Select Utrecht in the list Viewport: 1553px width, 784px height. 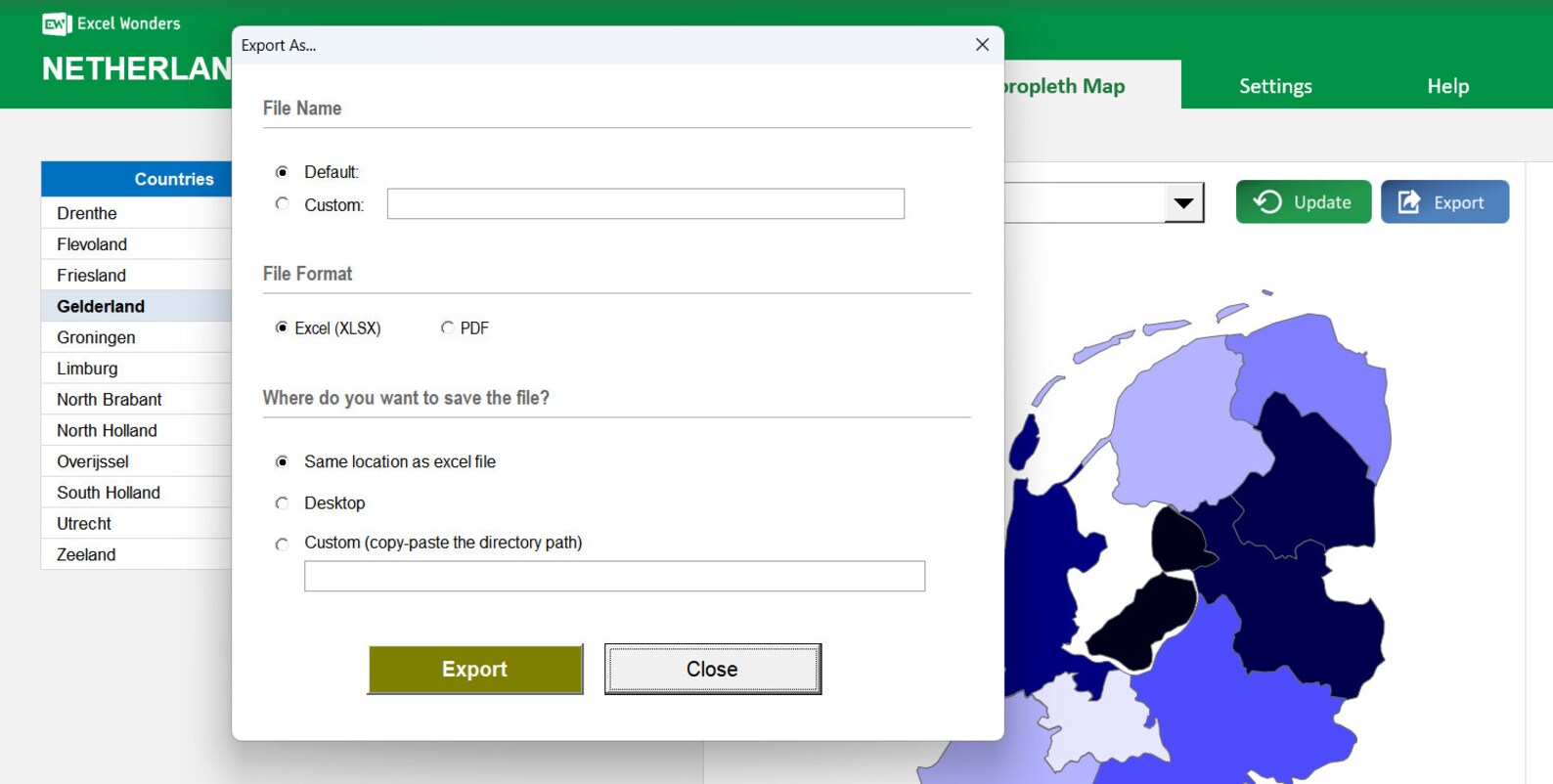point(137,524)
